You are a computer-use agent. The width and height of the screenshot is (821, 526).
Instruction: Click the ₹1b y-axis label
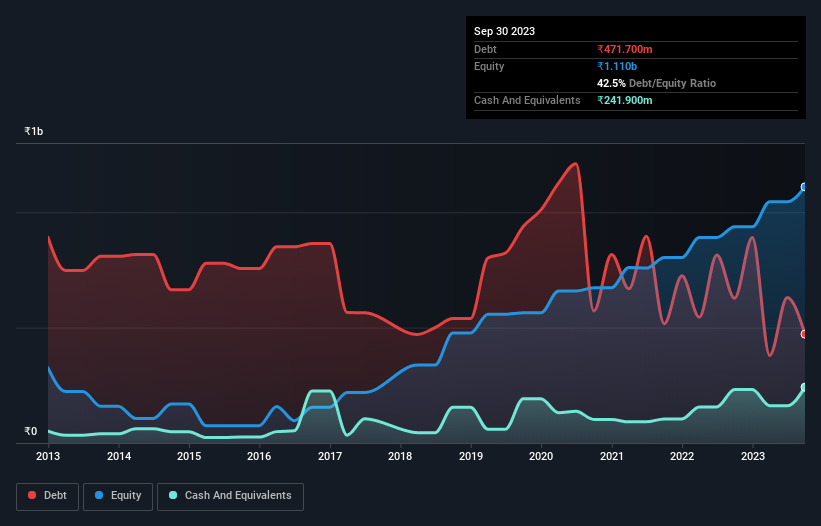[x=34, y=131]
